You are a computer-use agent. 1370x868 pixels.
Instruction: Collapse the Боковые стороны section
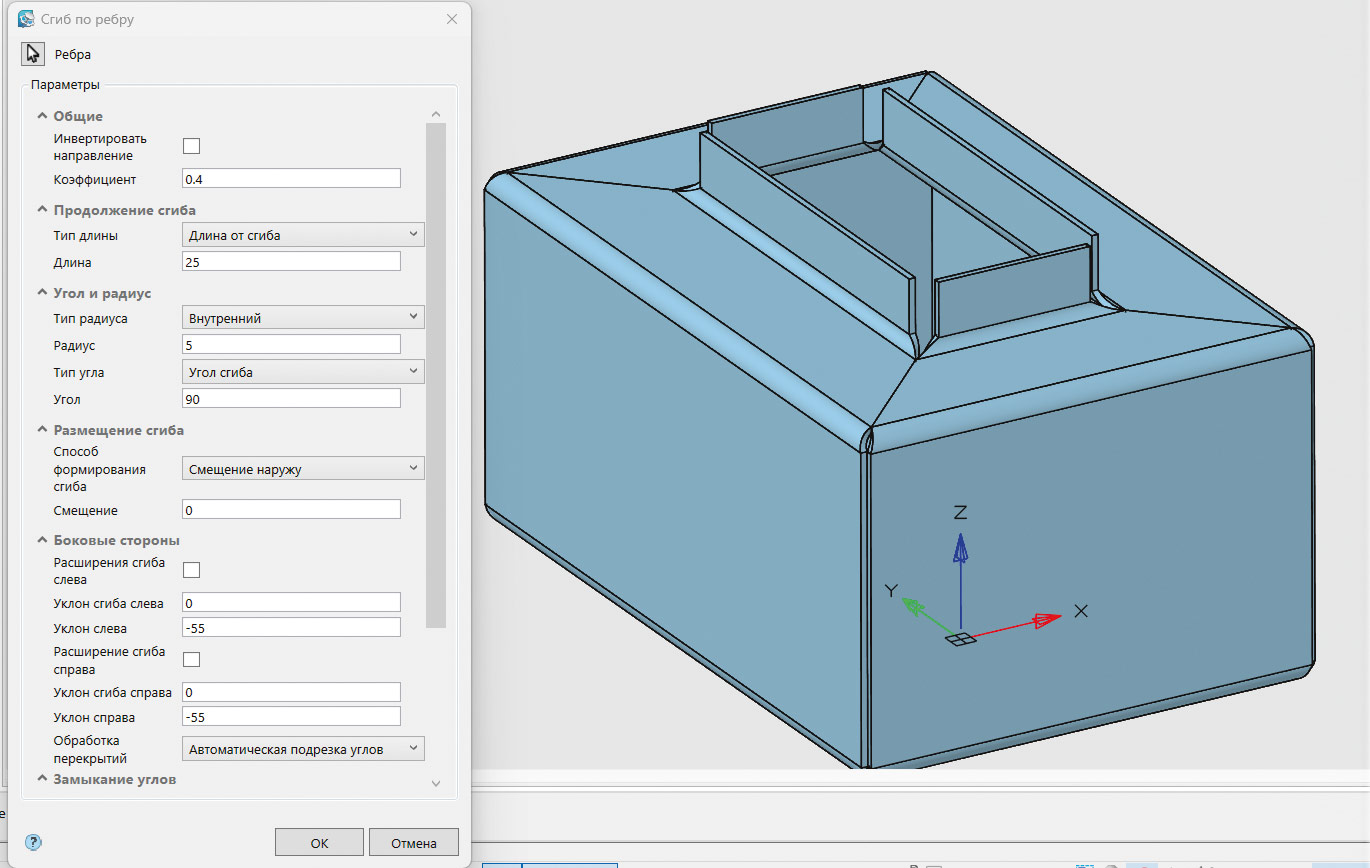click(43, 541)
